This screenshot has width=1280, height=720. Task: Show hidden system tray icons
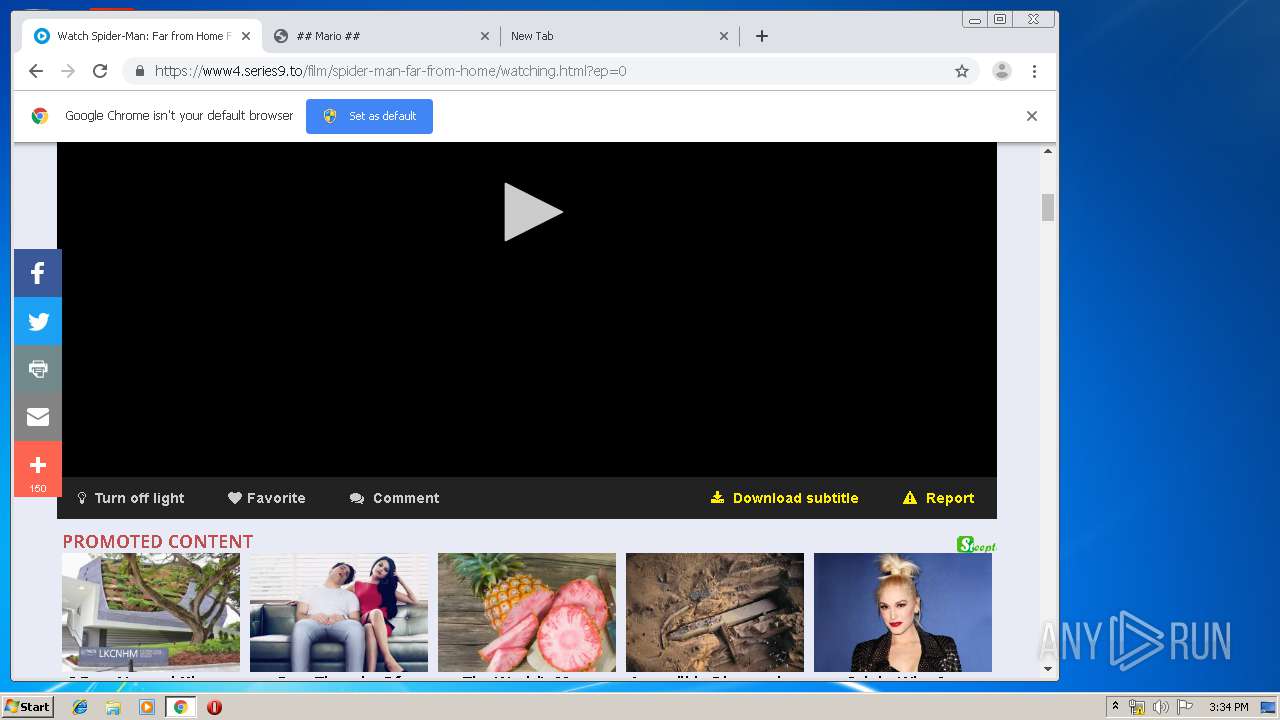pos(1115,707)
